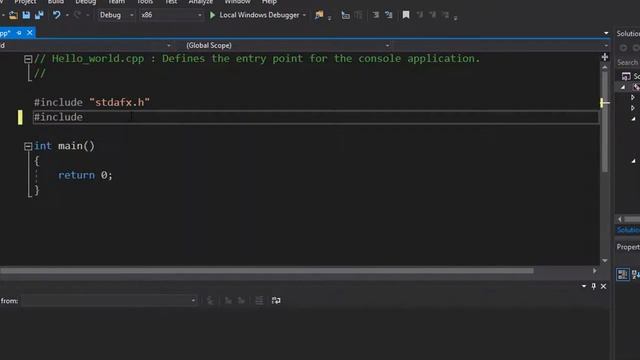Viewport: 640px width, 360px height.
Task: Click the Find in Files icon
Action: 319,15
